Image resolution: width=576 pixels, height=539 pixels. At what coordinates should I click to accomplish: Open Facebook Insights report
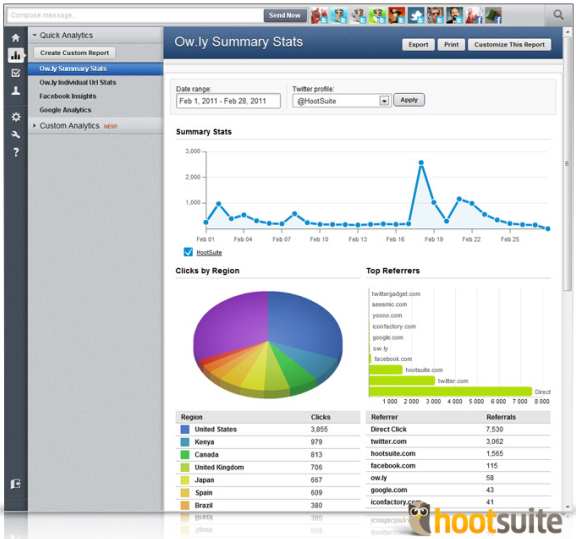pos(68,96)
